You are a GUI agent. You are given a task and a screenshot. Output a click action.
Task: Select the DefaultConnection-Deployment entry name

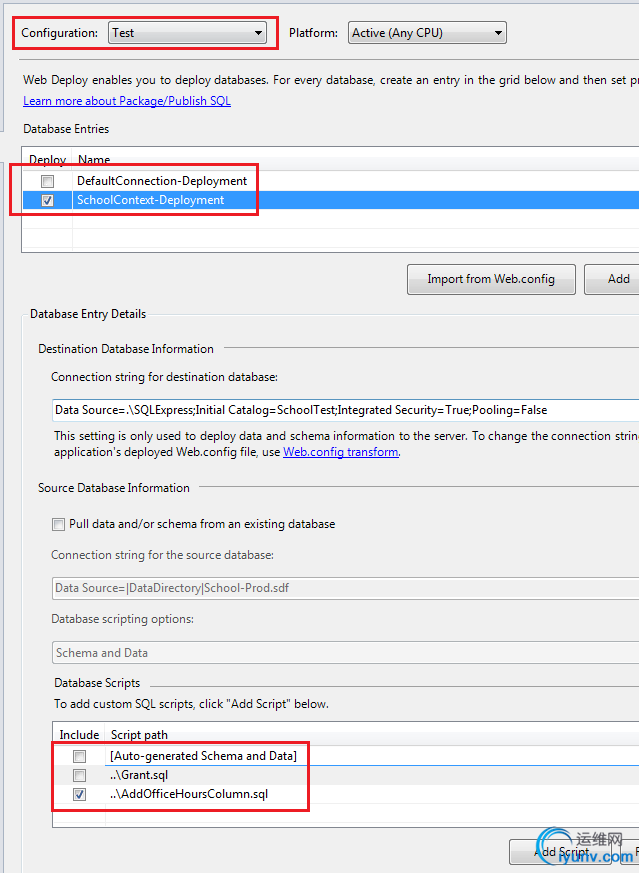[162, 181]
